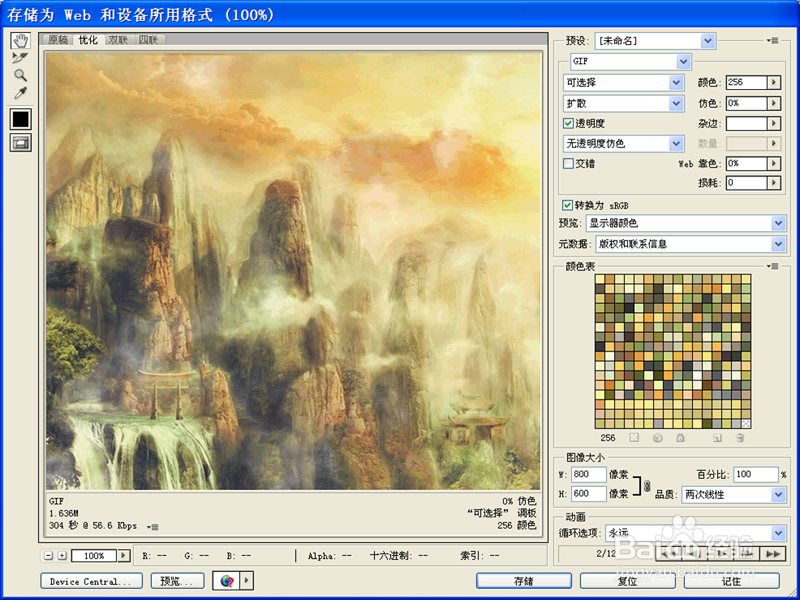The image size is (800, 600).
Task: Open the preview download speed menu
Action: pos(152,527)
